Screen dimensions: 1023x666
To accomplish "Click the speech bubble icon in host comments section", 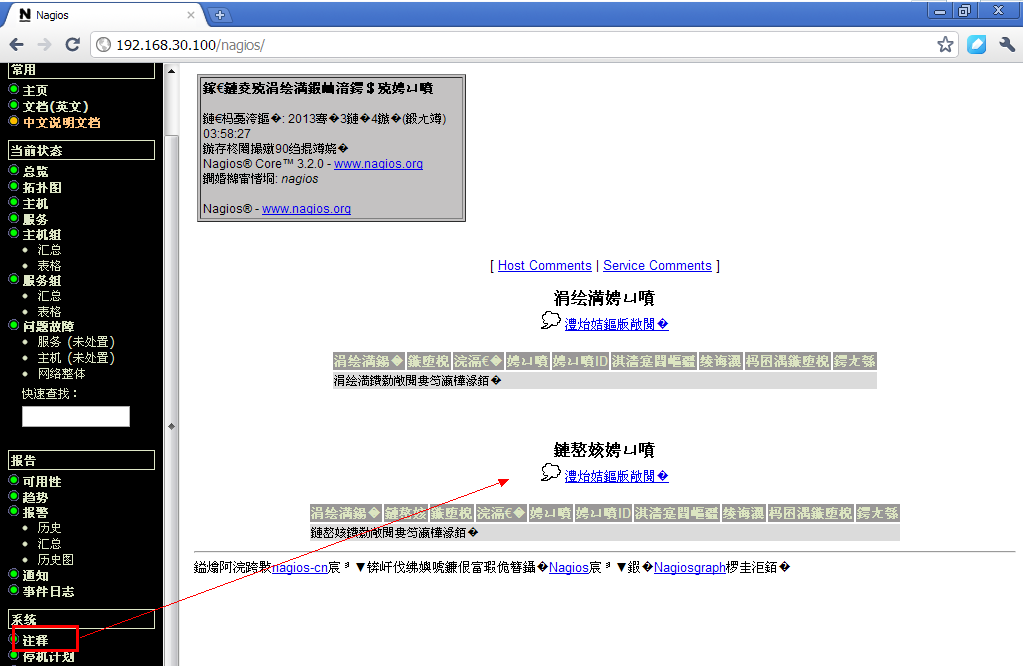I will pos(551,320).
